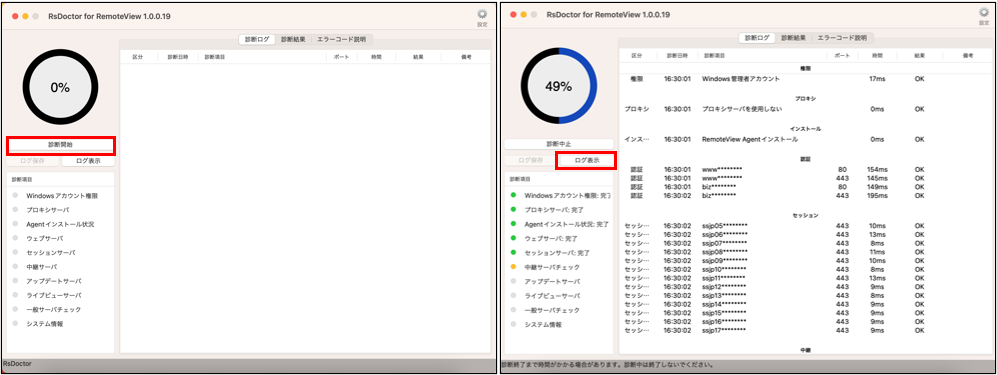
Task: Click gray dot beside アップデートサーバ in 0% window
Action: (x=15, y=280)
